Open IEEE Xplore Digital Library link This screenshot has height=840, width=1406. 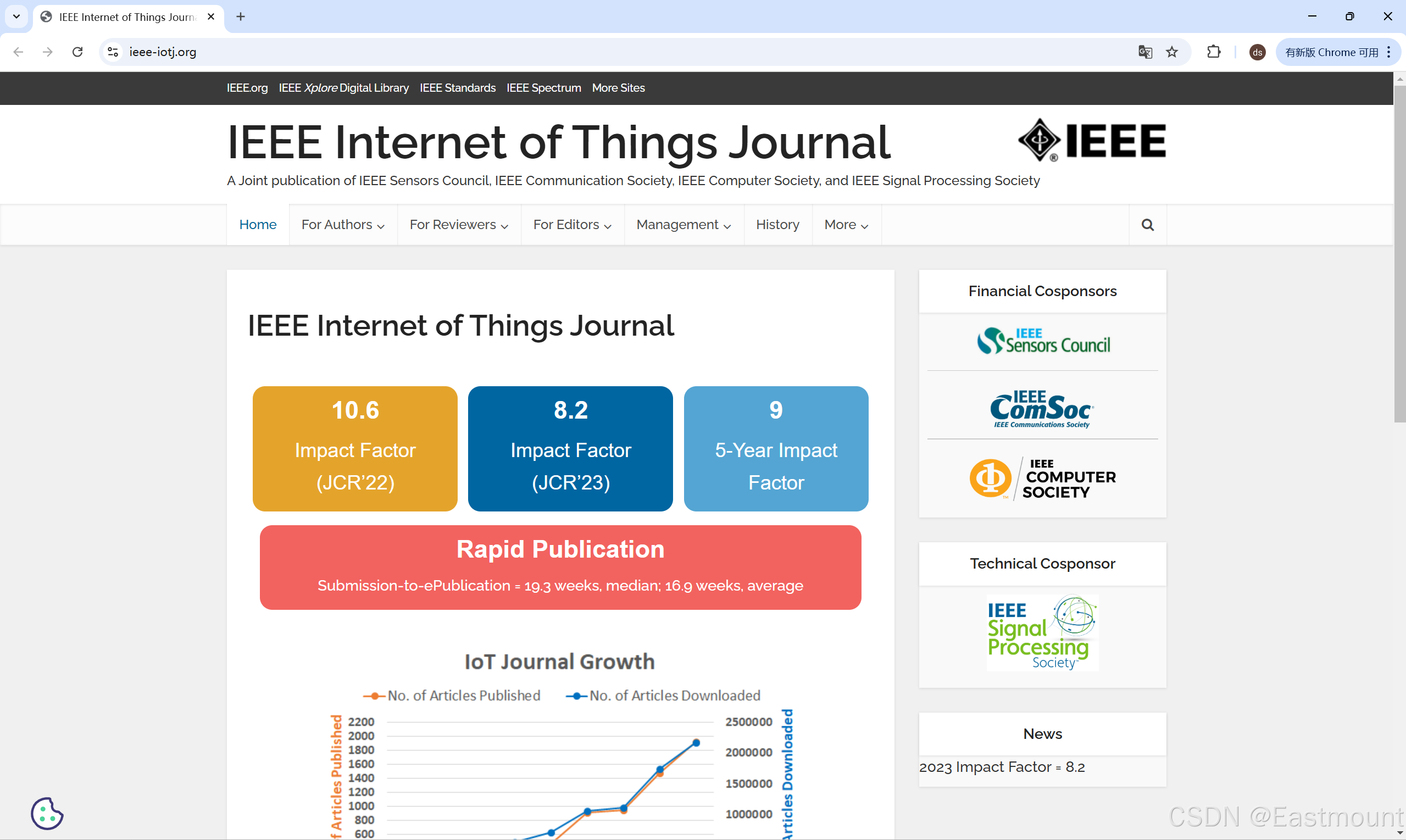point(343,88)
